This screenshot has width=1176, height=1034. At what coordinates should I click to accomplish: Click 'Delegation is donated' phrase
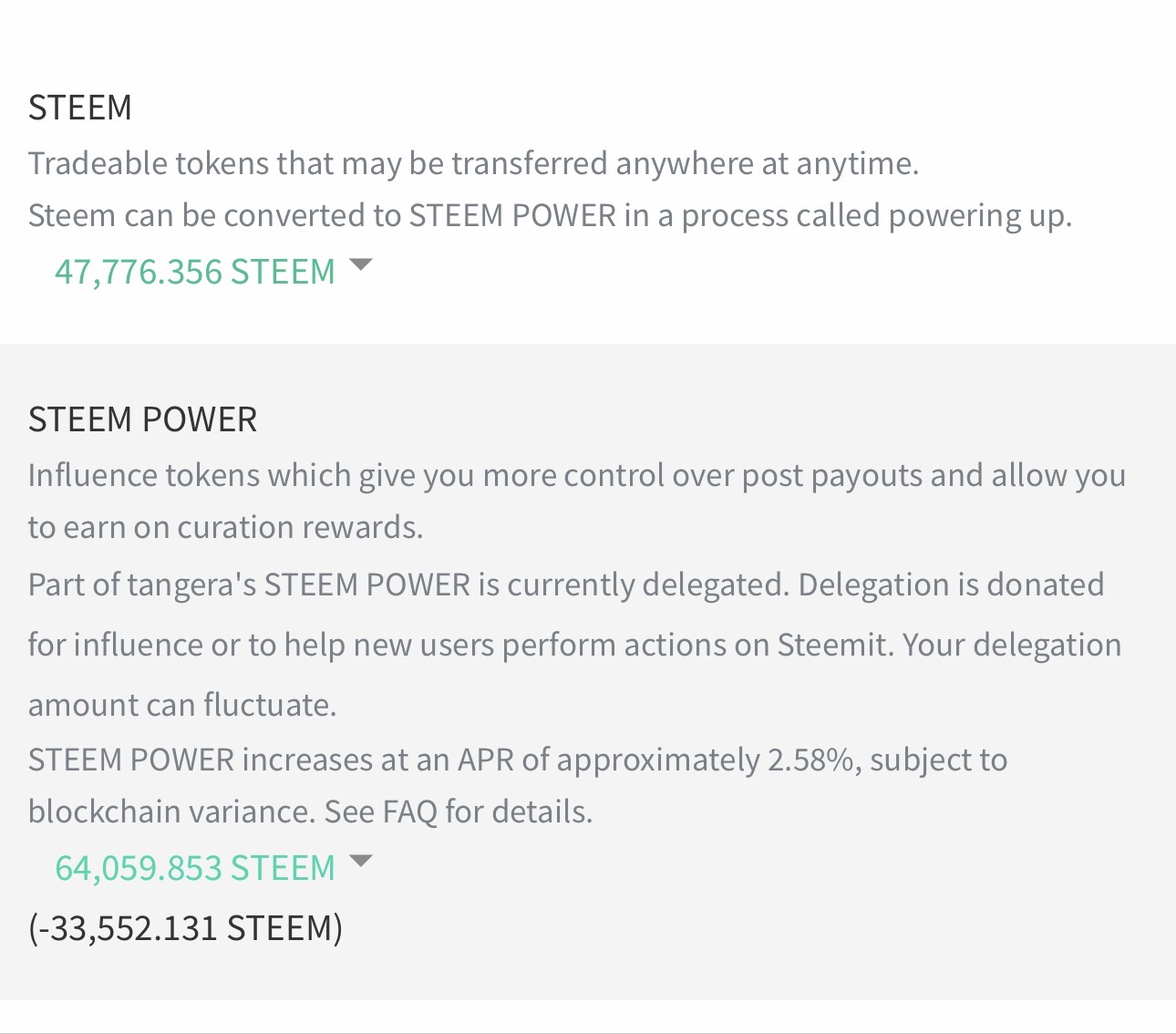(x=951, y=584)
